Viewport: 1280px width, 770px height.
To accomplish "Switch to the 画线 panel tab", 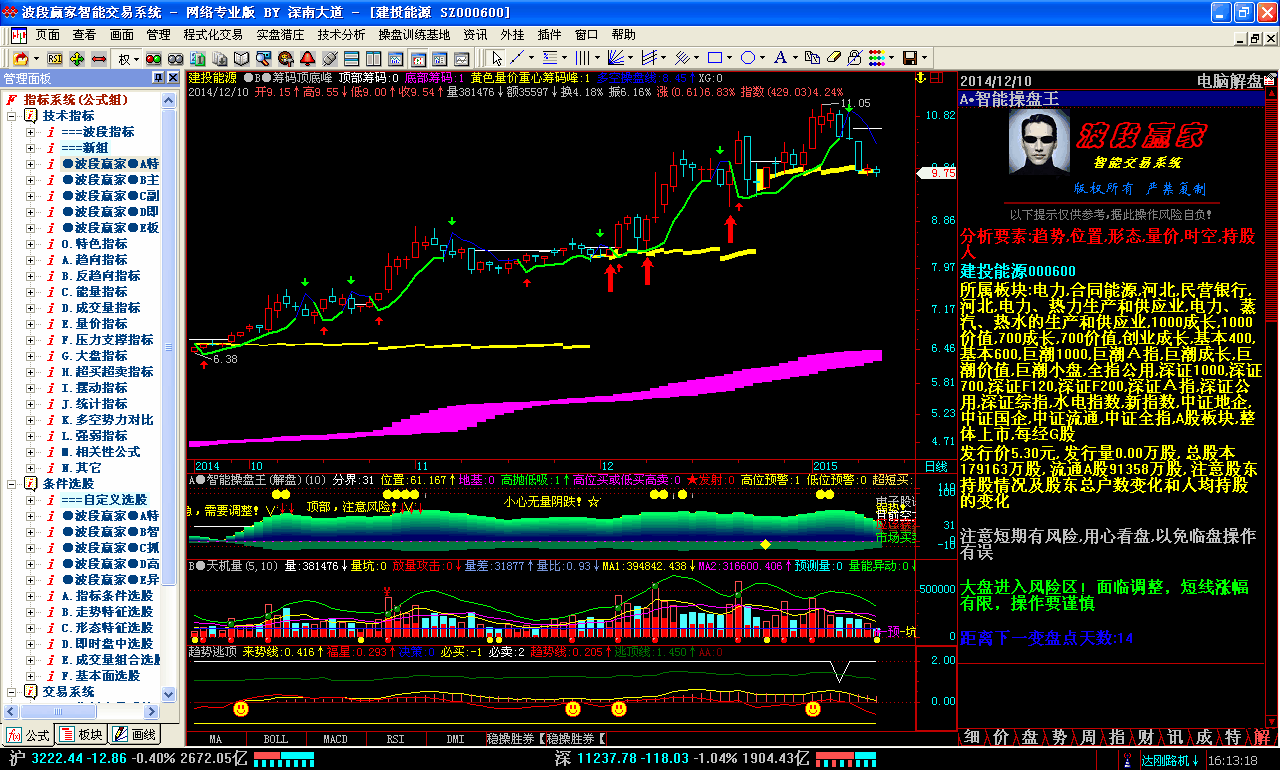I will [x=133, y=735].
